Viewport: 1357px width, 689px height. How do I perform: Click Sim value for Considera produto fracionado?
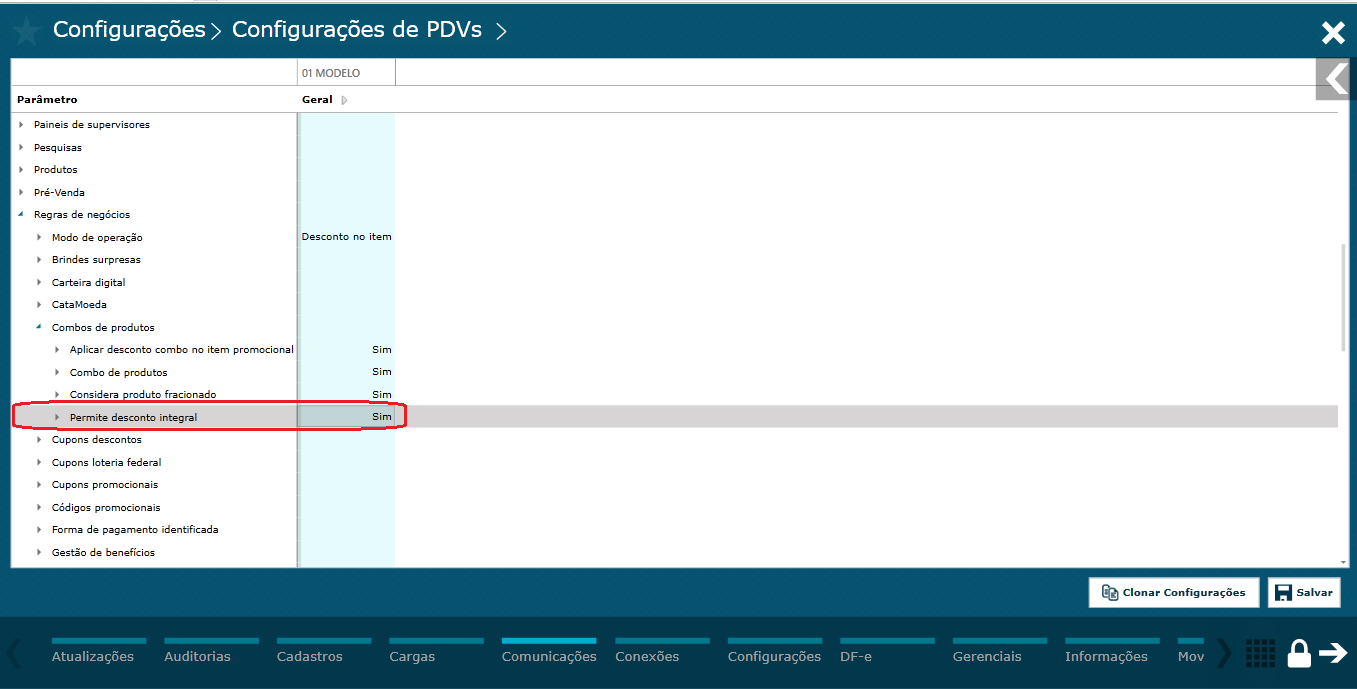pyautogui.click(x=381, y=395)
